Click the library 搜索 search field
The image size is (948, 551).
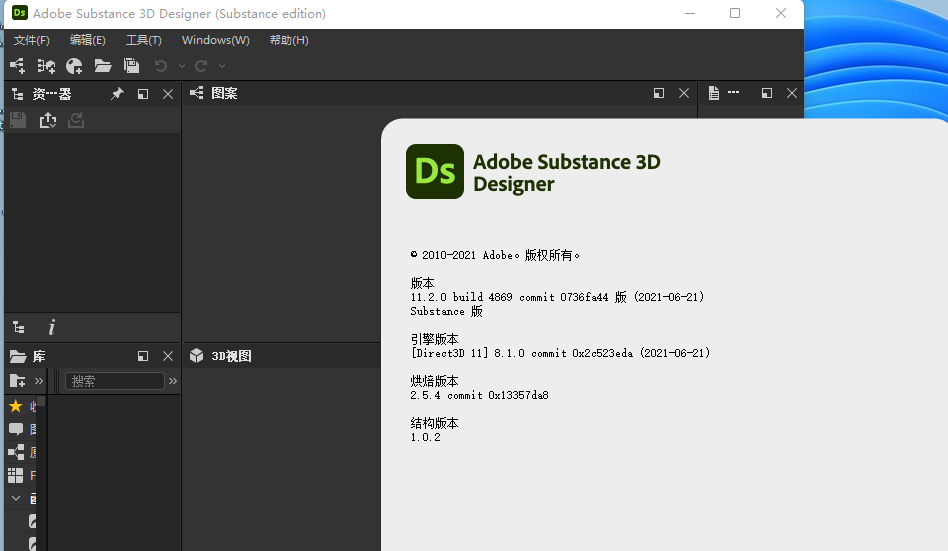point(115,381)
